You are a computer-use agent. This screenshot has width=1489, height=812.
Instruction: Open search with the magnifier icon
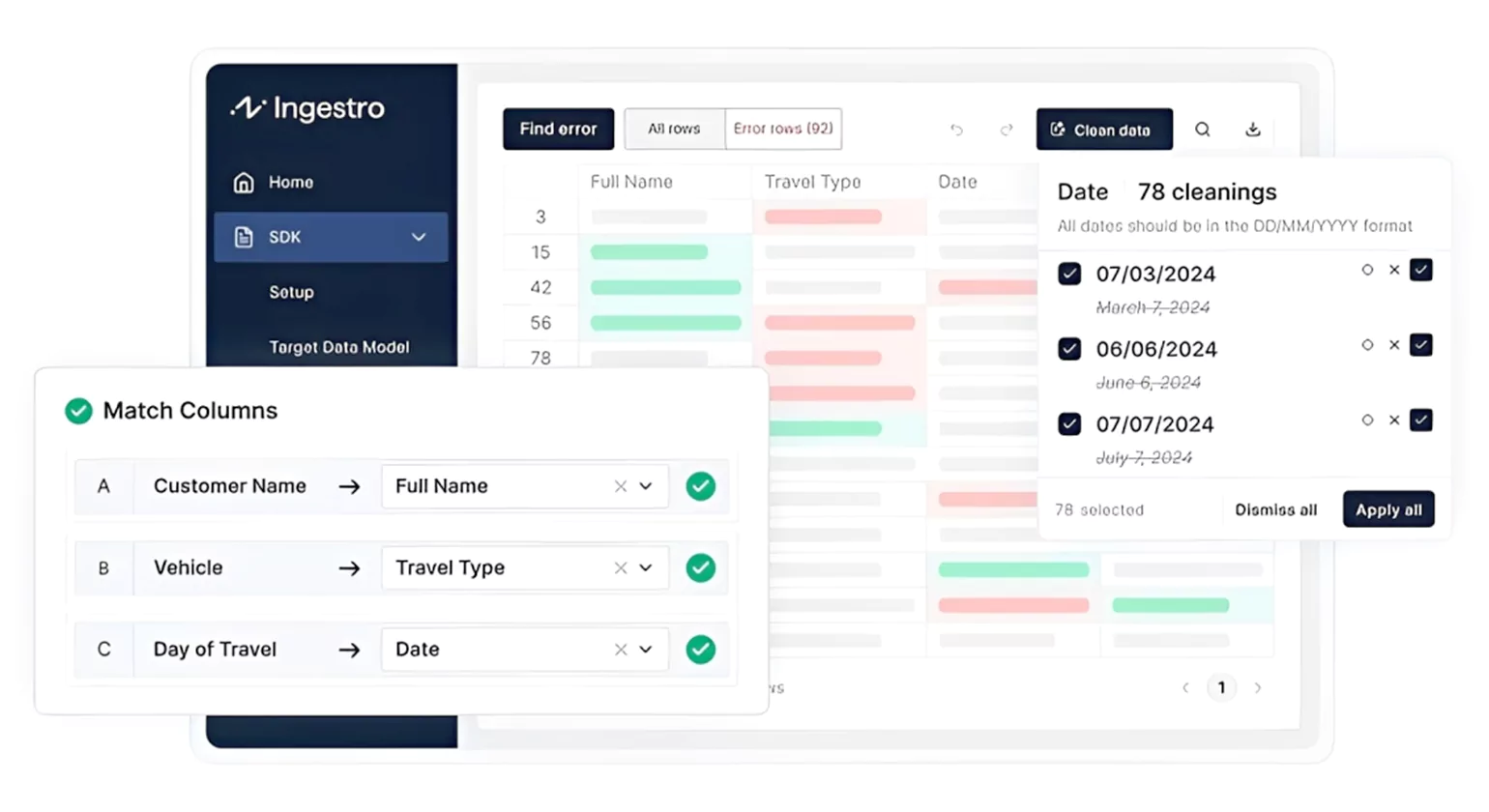point(1202,129)
